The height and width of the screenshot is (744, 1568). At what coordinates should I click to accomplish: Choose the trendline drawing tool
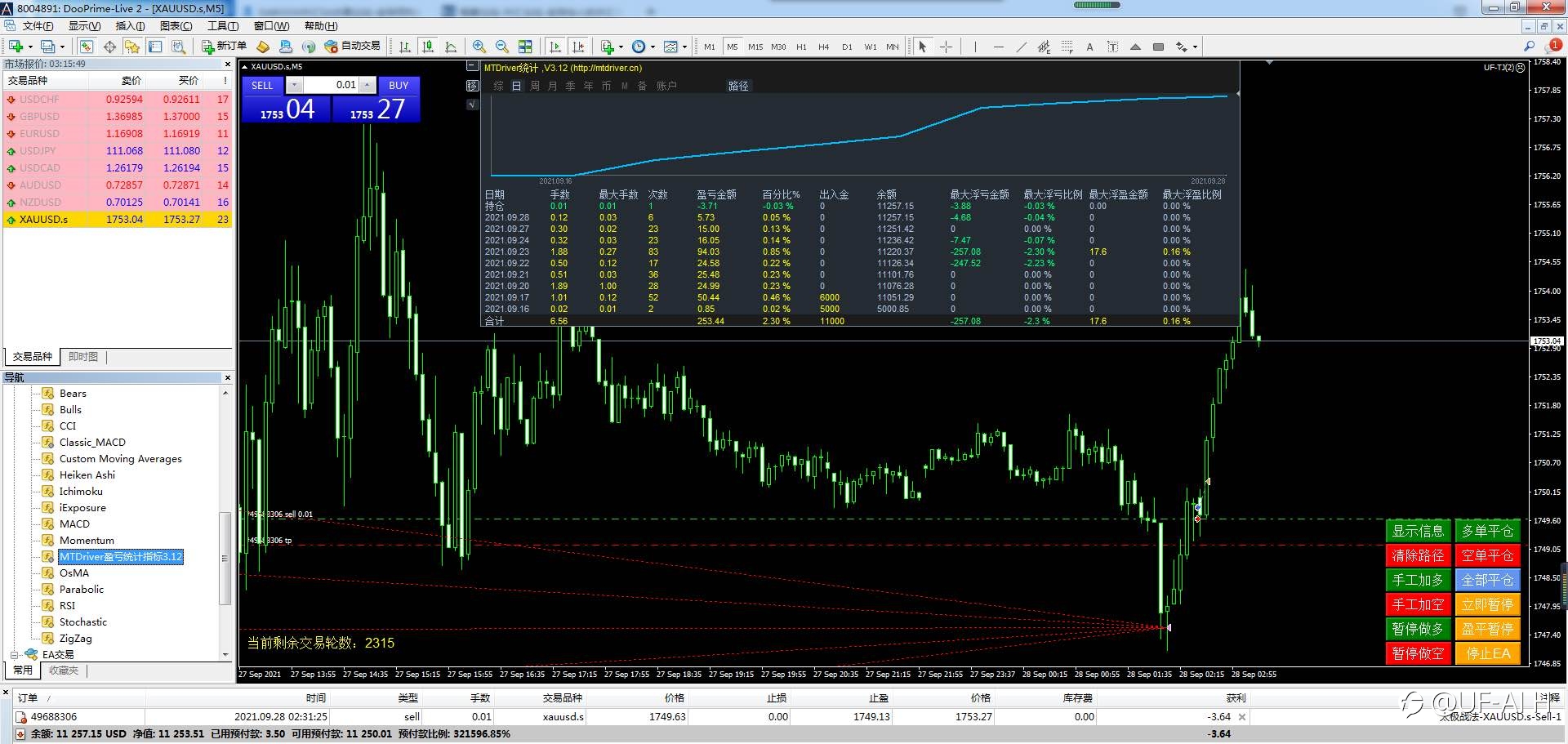click(x=1021, y=47)
